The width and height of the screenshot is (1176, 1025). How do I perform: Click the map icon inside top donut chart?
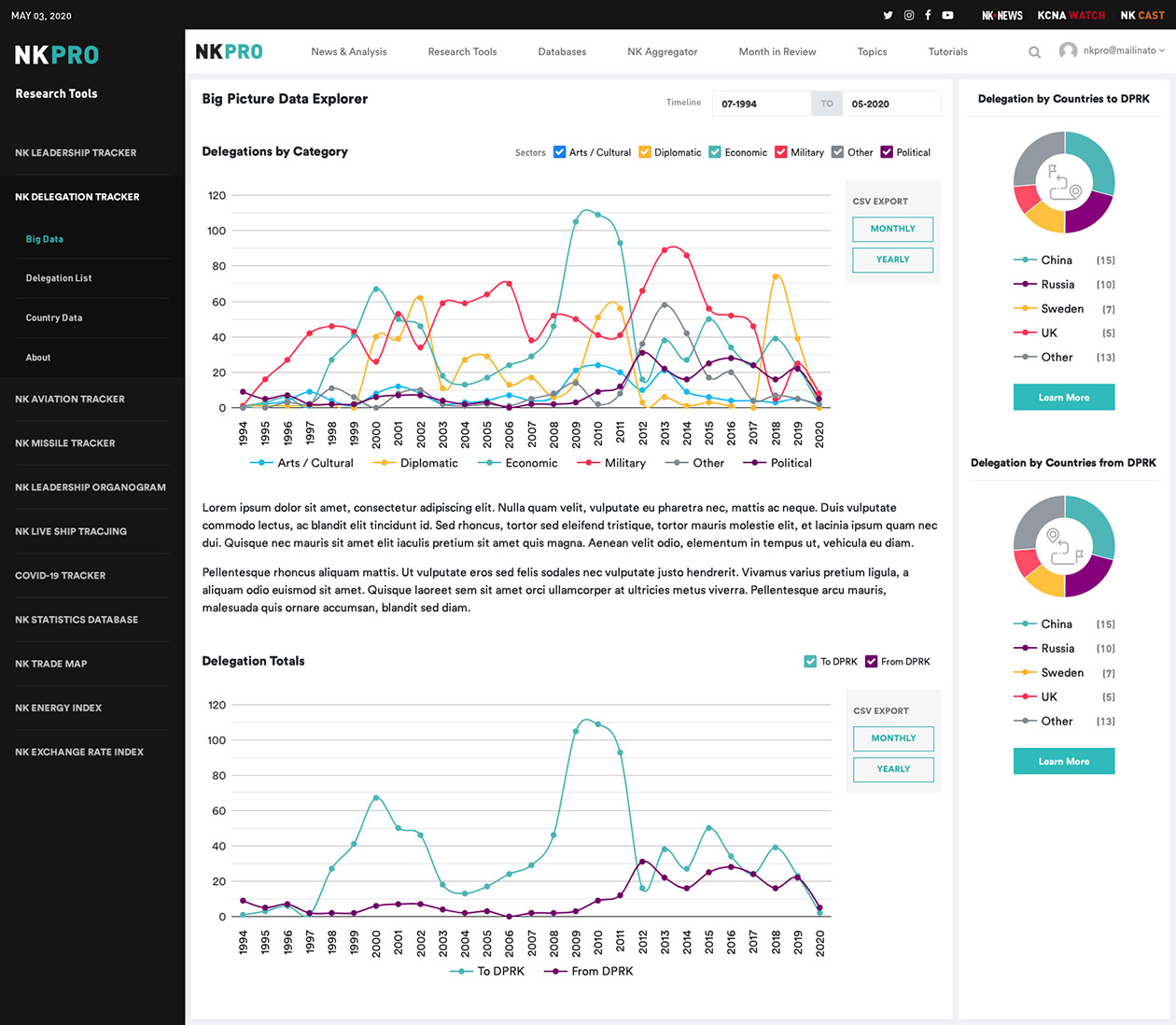click(1064, 183)
